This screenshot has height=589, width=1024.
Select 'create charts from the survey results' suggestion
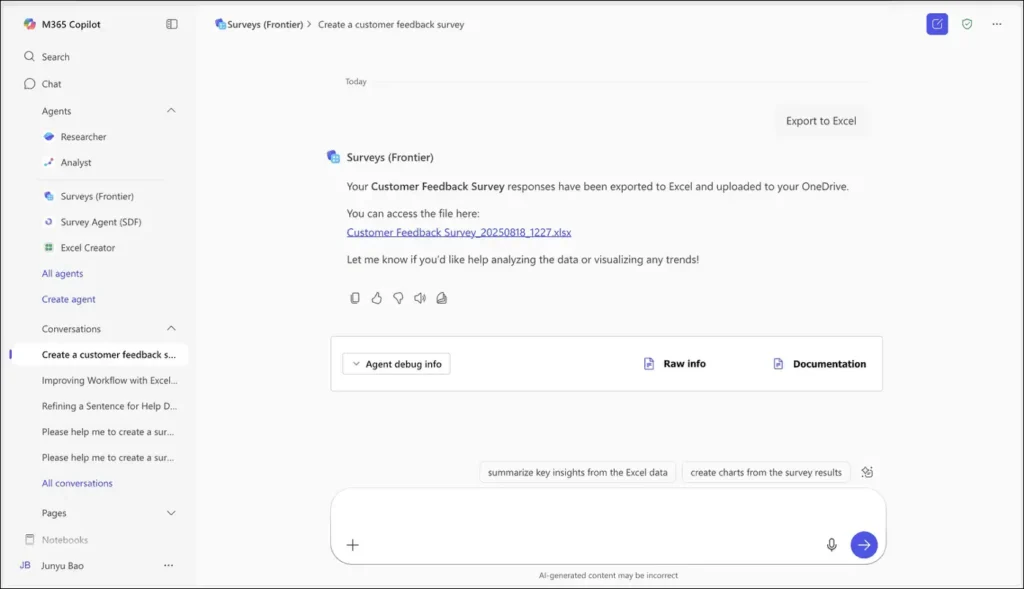click(x=765, y=472)
